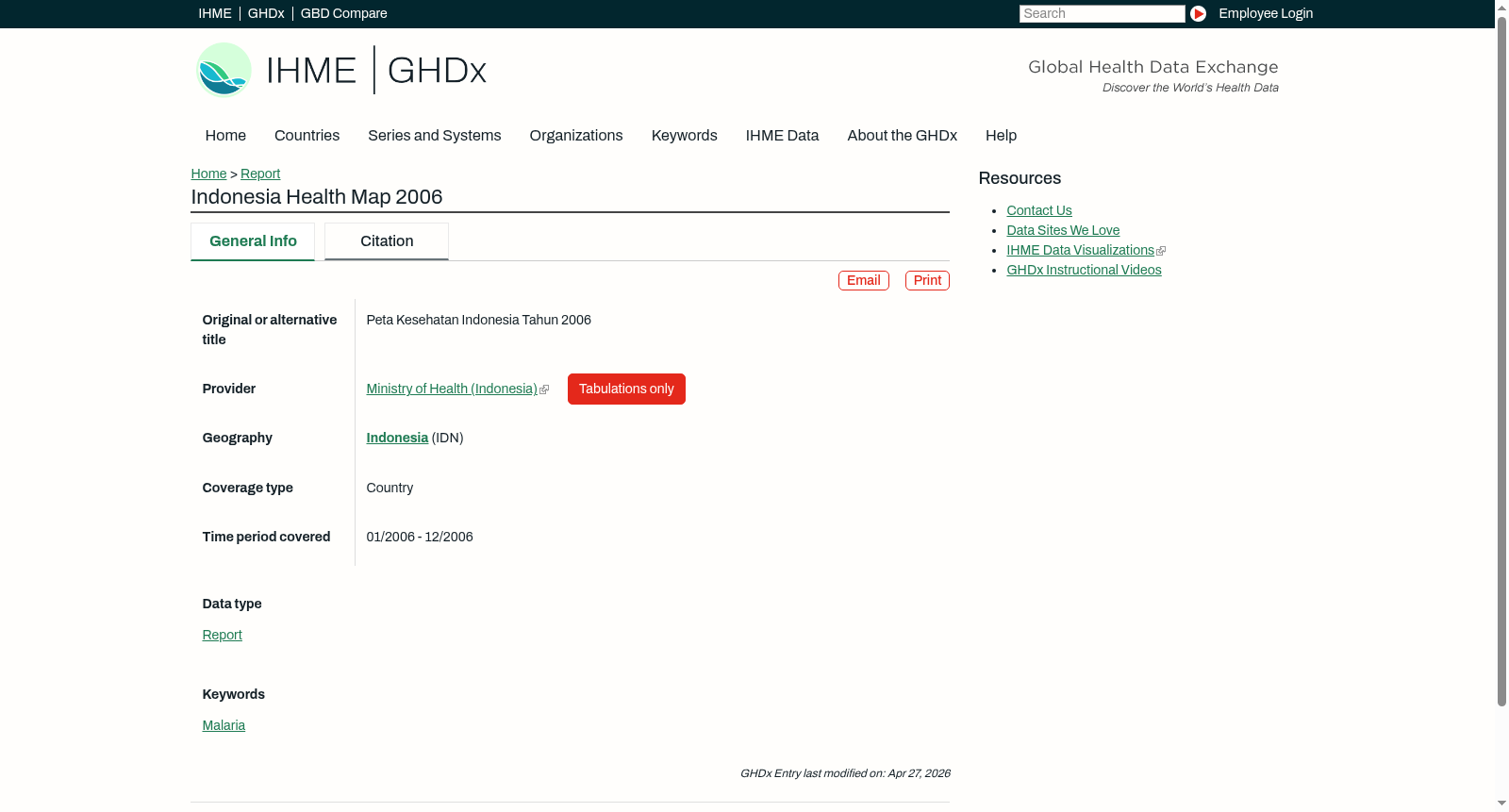
Task: Click the Geography field label
Action: (x=237, y=438)
